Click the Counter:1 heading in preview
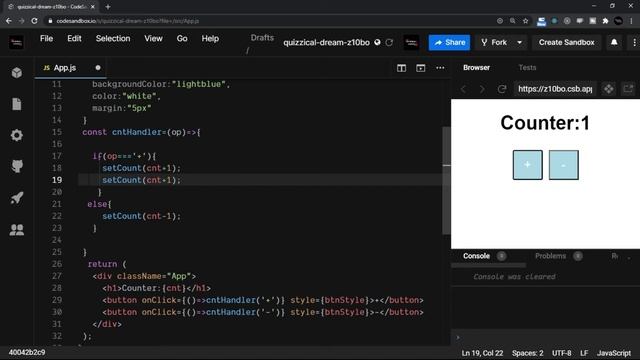Image resolution: width=640 pixels, height=360 pixels. [x=545, y=123]
